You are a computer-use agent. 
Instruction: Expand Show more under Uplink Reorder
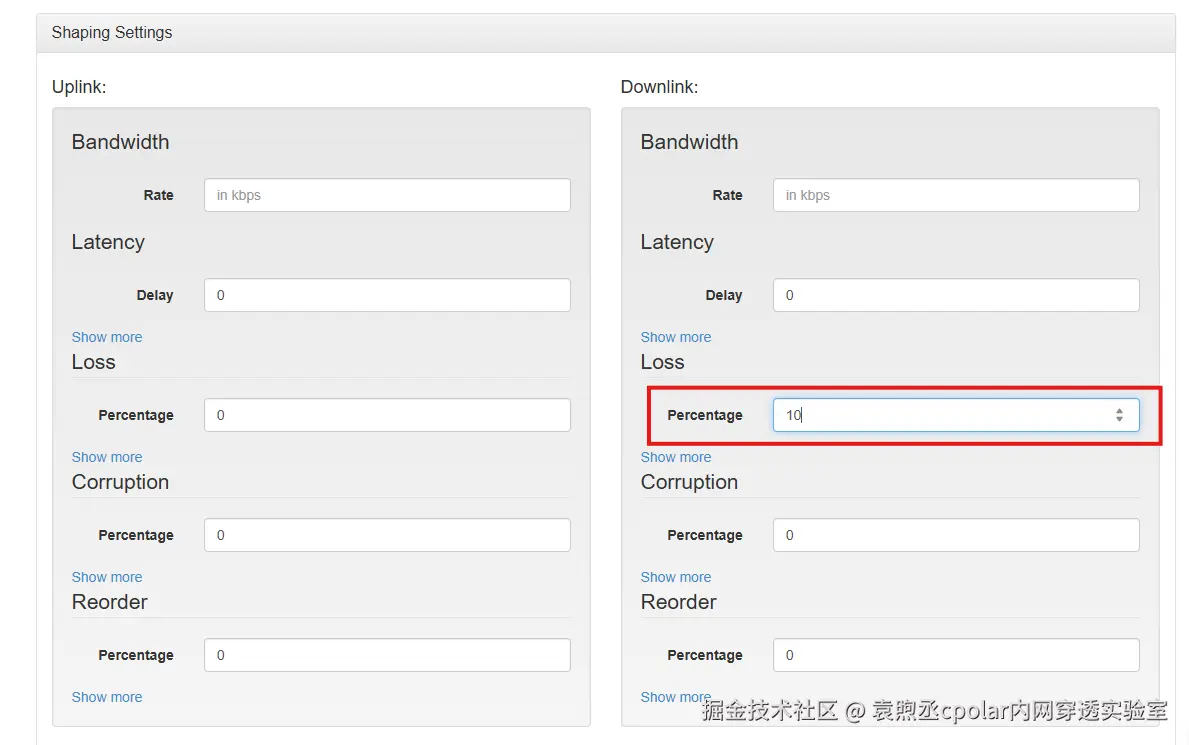[107, 697]
